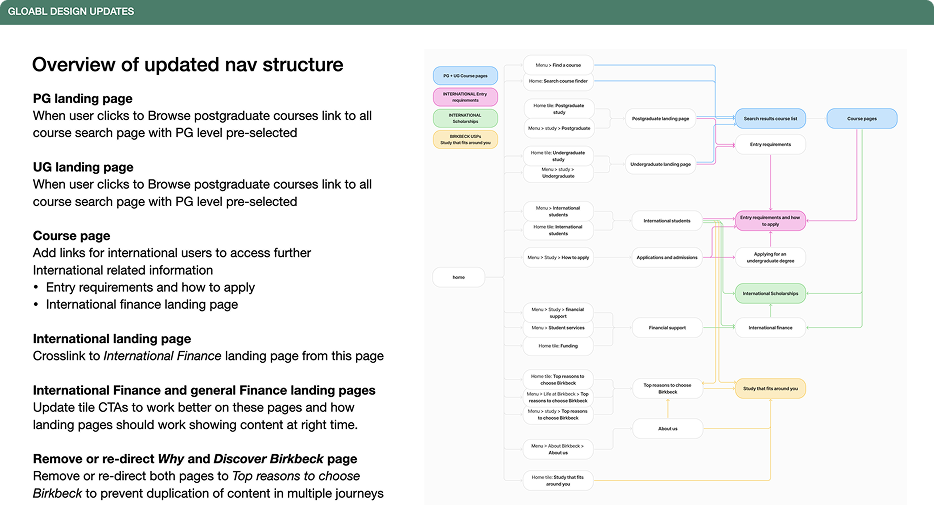Image resolution: width=934 pixels, height=524 pixels.
Task: Click the 'Course page' heading
Action: click(71, 236)
